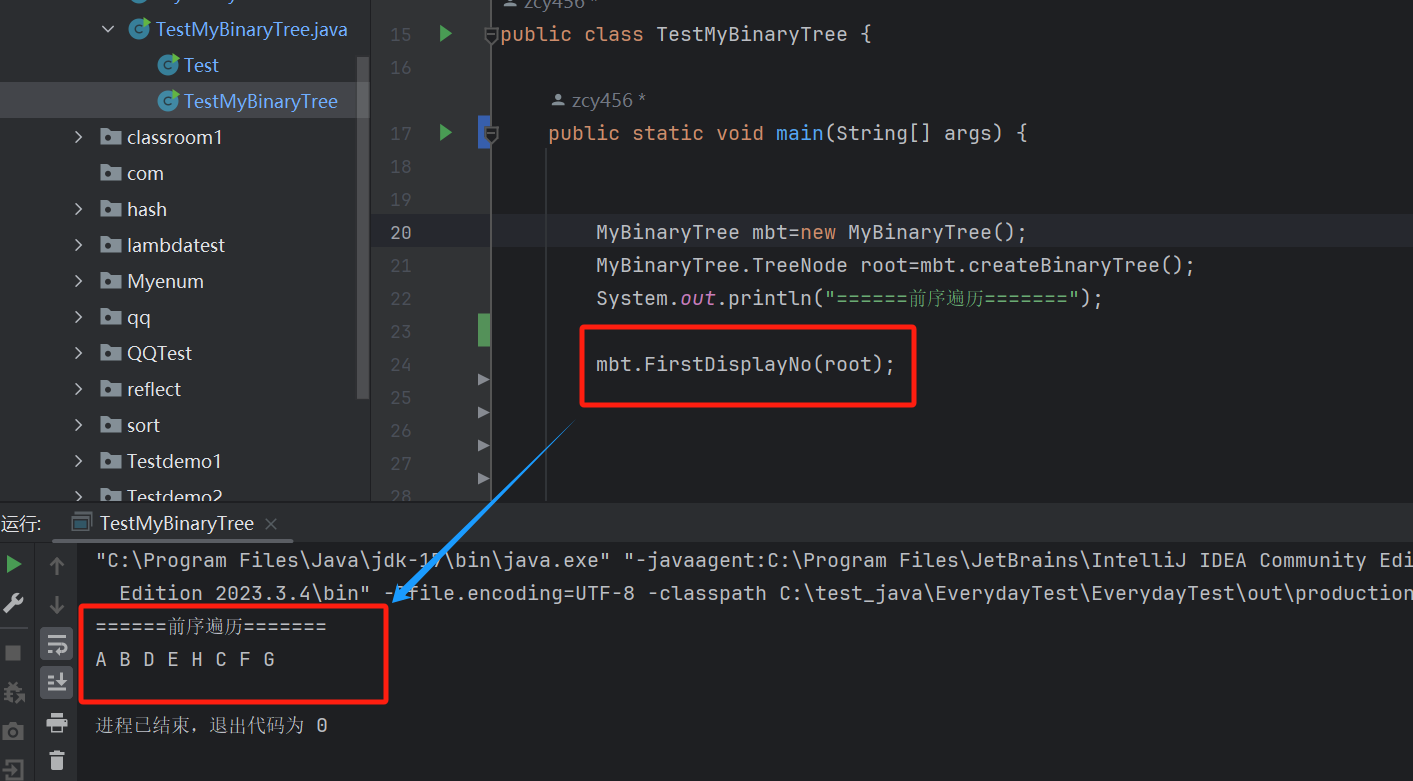Expand the classroom1 folder
The height and width of the screenshot is (781, 1413).
point(79,137)
